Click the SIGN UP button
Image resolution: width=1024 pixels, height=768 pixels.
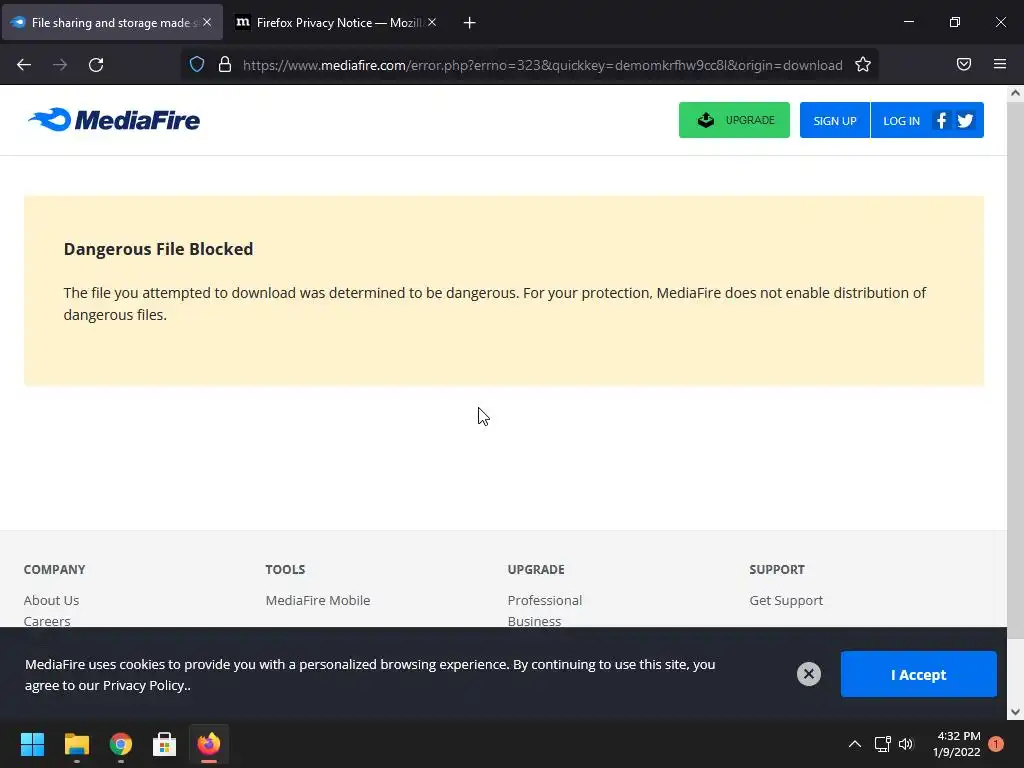pyautogui.click(x=835, y=120)
